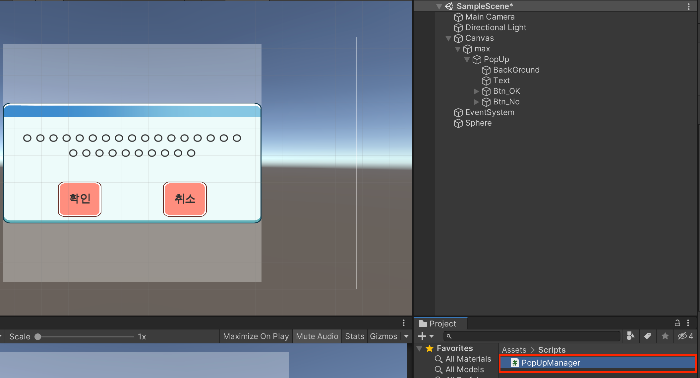Open the Game view kebab menu
This screenshot has width=700, height=378.
(404, 323)
